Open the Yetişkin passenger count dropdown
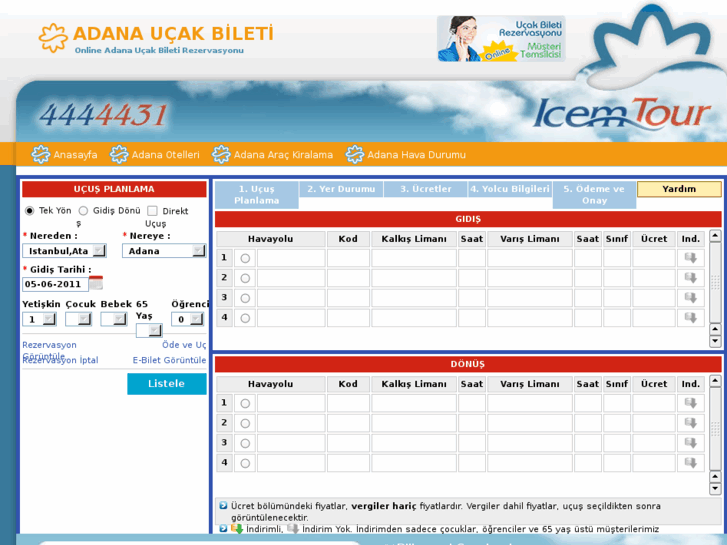Screen dimensions: 727x545 pos(39,319)
